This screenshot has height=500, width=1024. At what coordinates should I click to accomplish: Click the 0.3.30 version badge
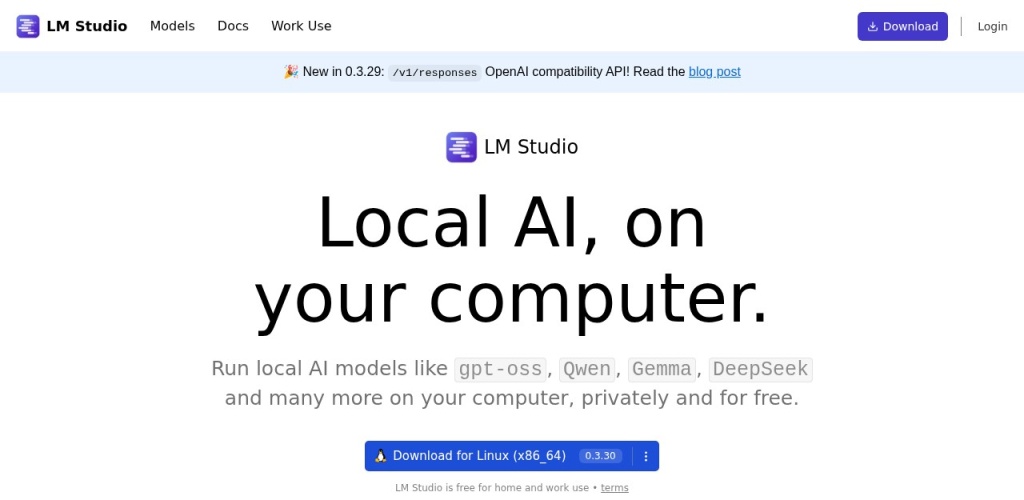click(x=600, y=456)
